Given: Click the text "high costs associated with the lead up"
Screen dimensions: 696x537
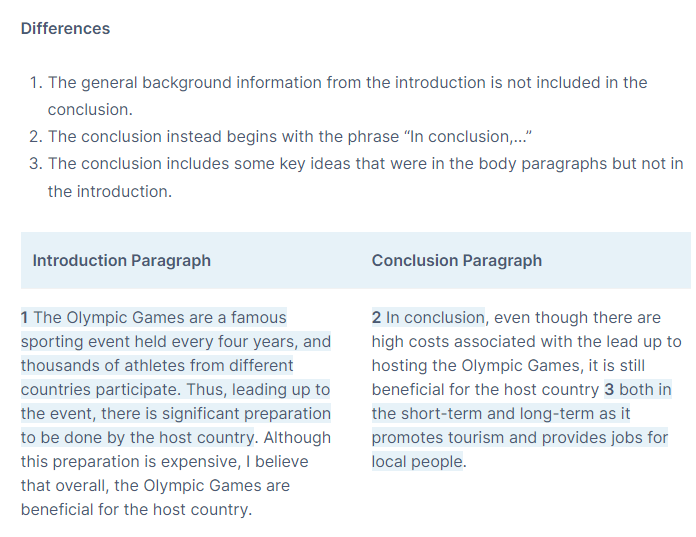Looking at the screenshot, I should coord(526,342).
